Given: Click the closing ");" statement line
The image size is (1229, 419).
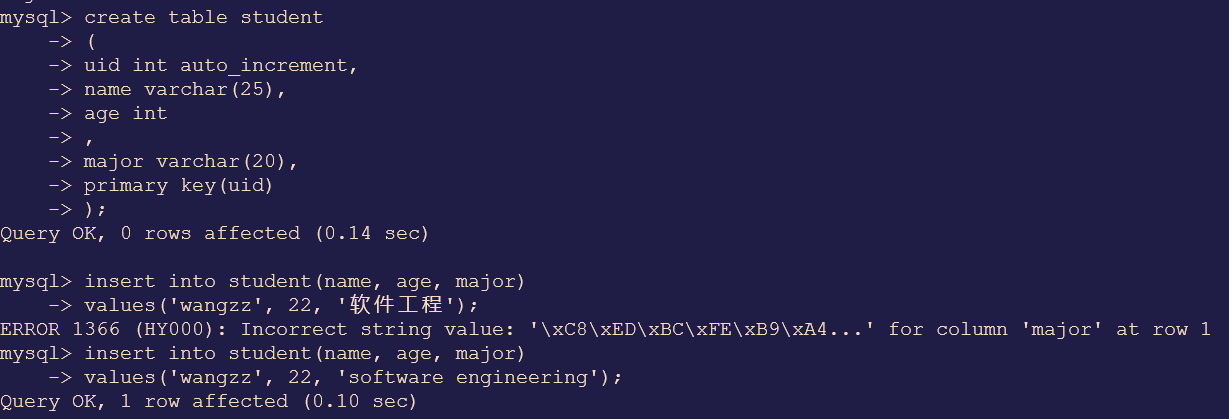Looking at the screenshot, I should pyautogui.click(x=95, y=210).
